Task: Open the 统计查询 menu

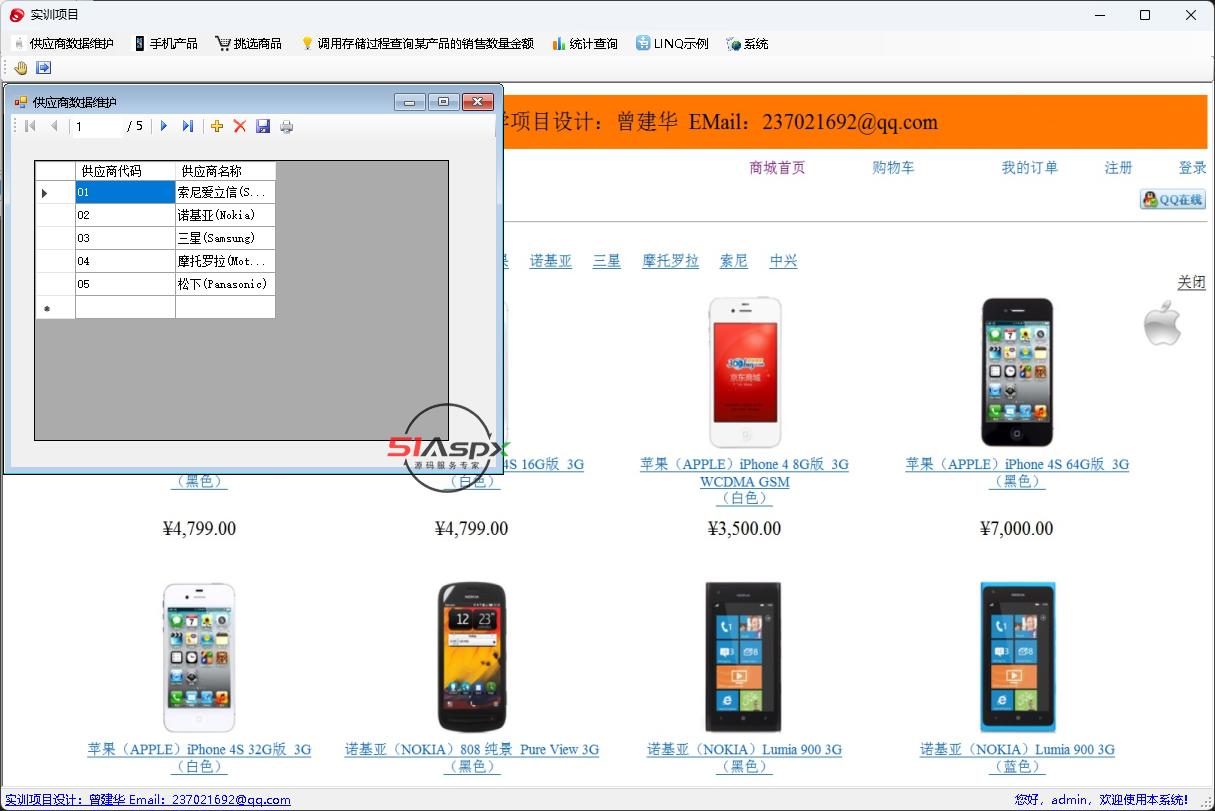Action: 585,44
